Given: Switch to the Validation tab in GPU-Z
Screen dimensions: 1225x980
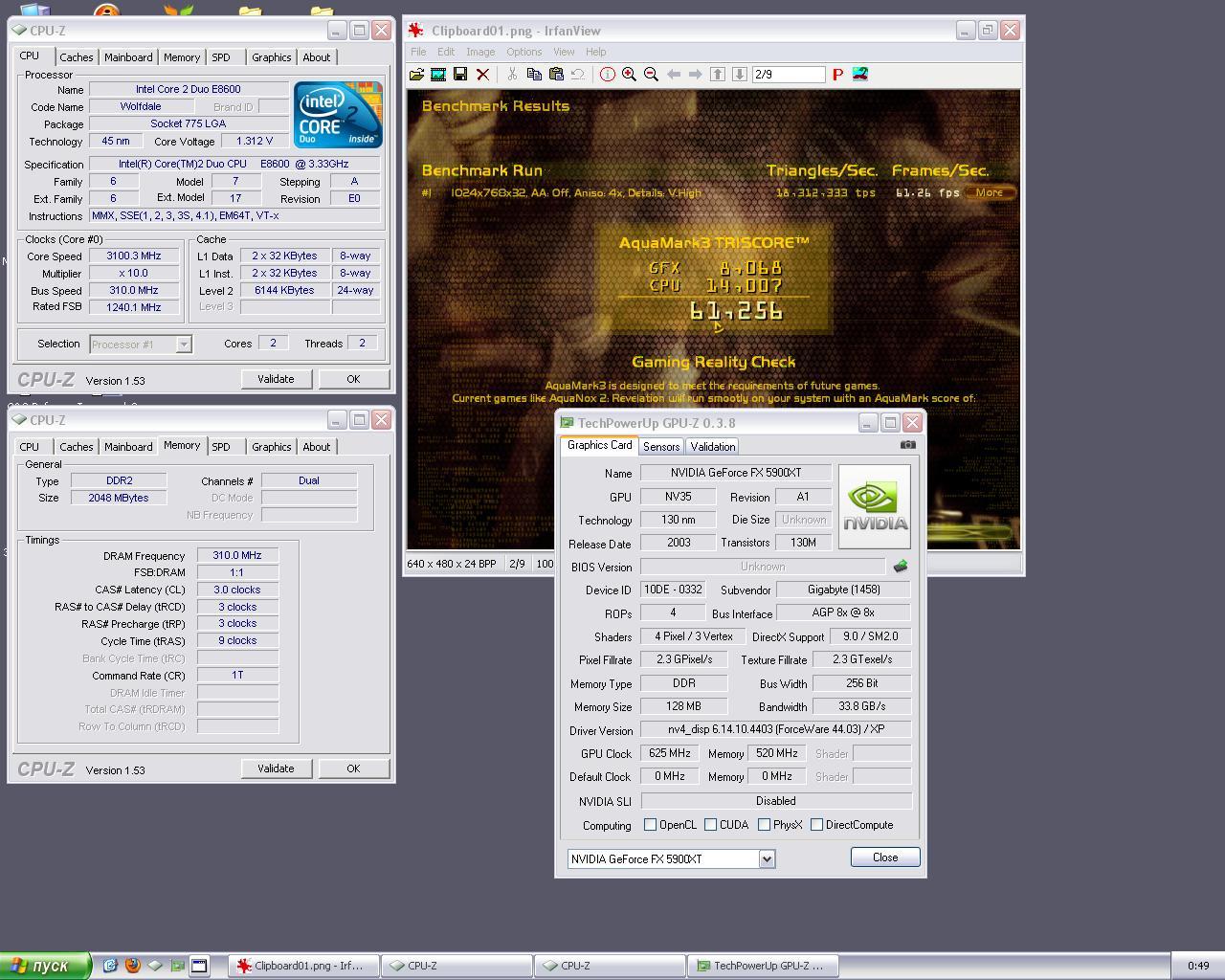Looking at the screenshot, I should click(713, 447).
